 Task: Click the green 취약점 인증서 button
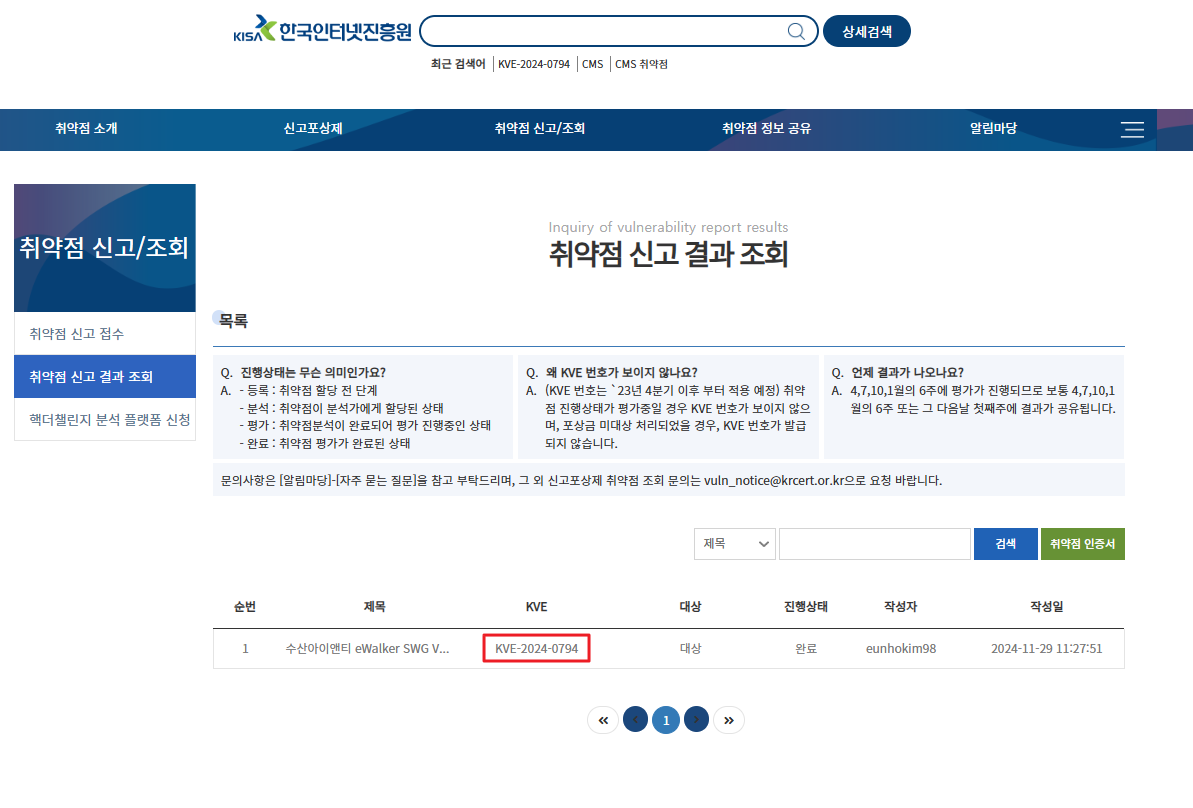click(1082, 544)
